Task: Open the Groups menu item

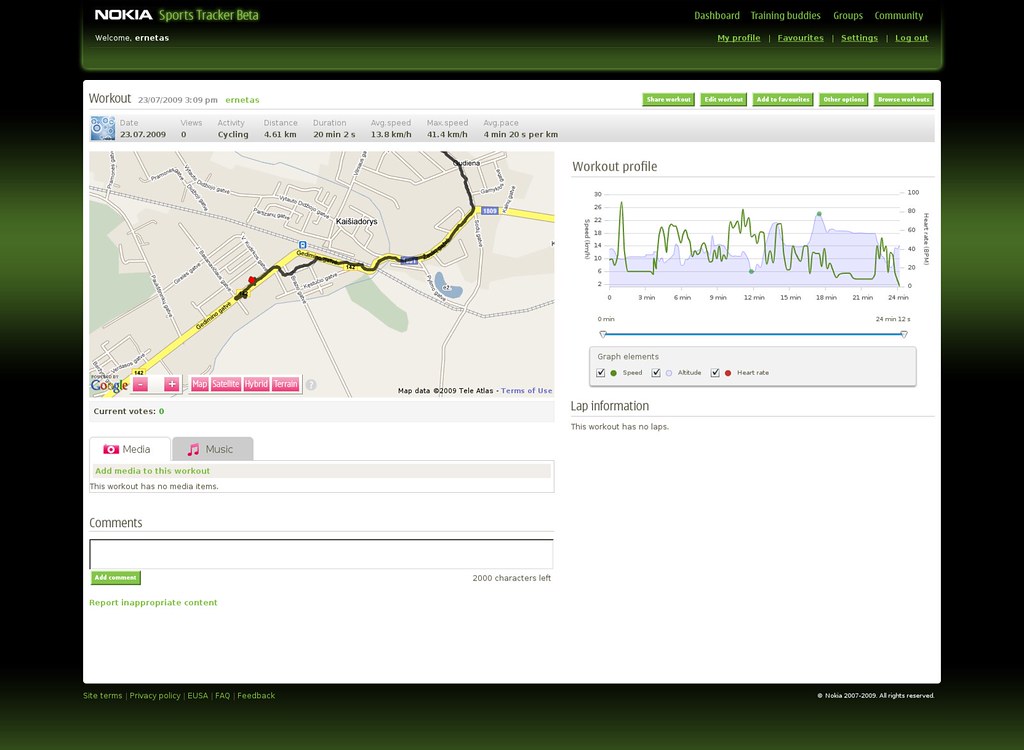Action: tap(848, 16)
